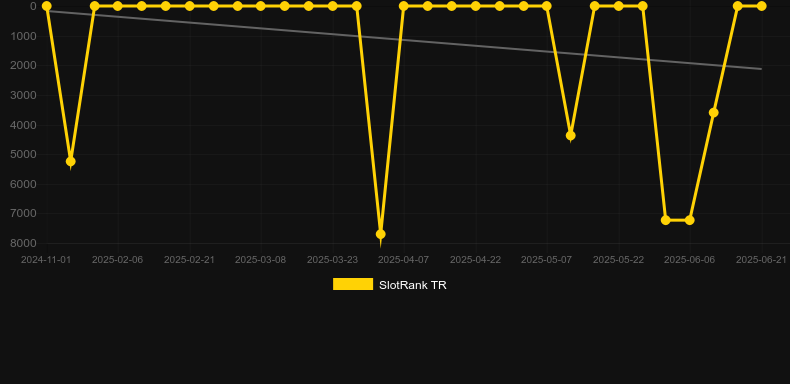This screenshot has height=384, width=790.
Task: Select the 2025-06-06 data point near 7200
Action: [x=689, y=220]
